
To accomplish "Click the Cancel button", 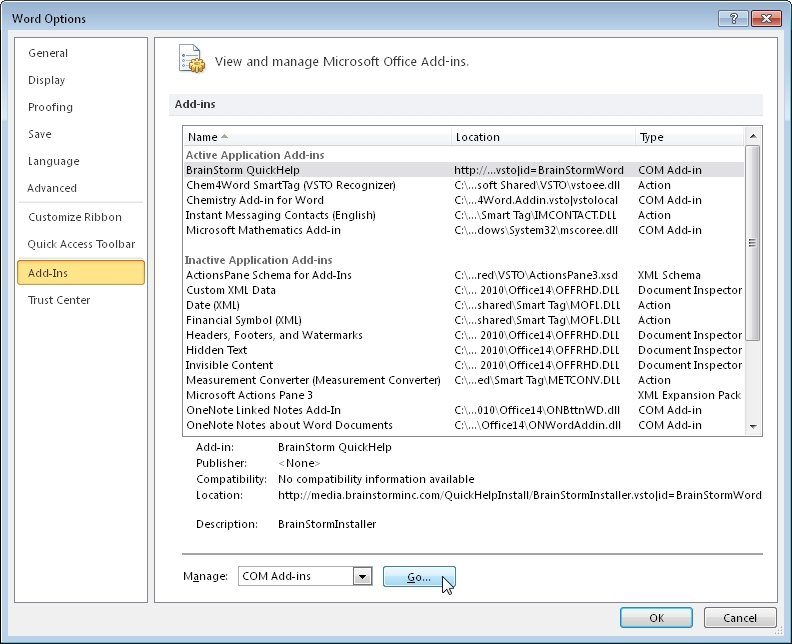I will (x=740, y=618).
